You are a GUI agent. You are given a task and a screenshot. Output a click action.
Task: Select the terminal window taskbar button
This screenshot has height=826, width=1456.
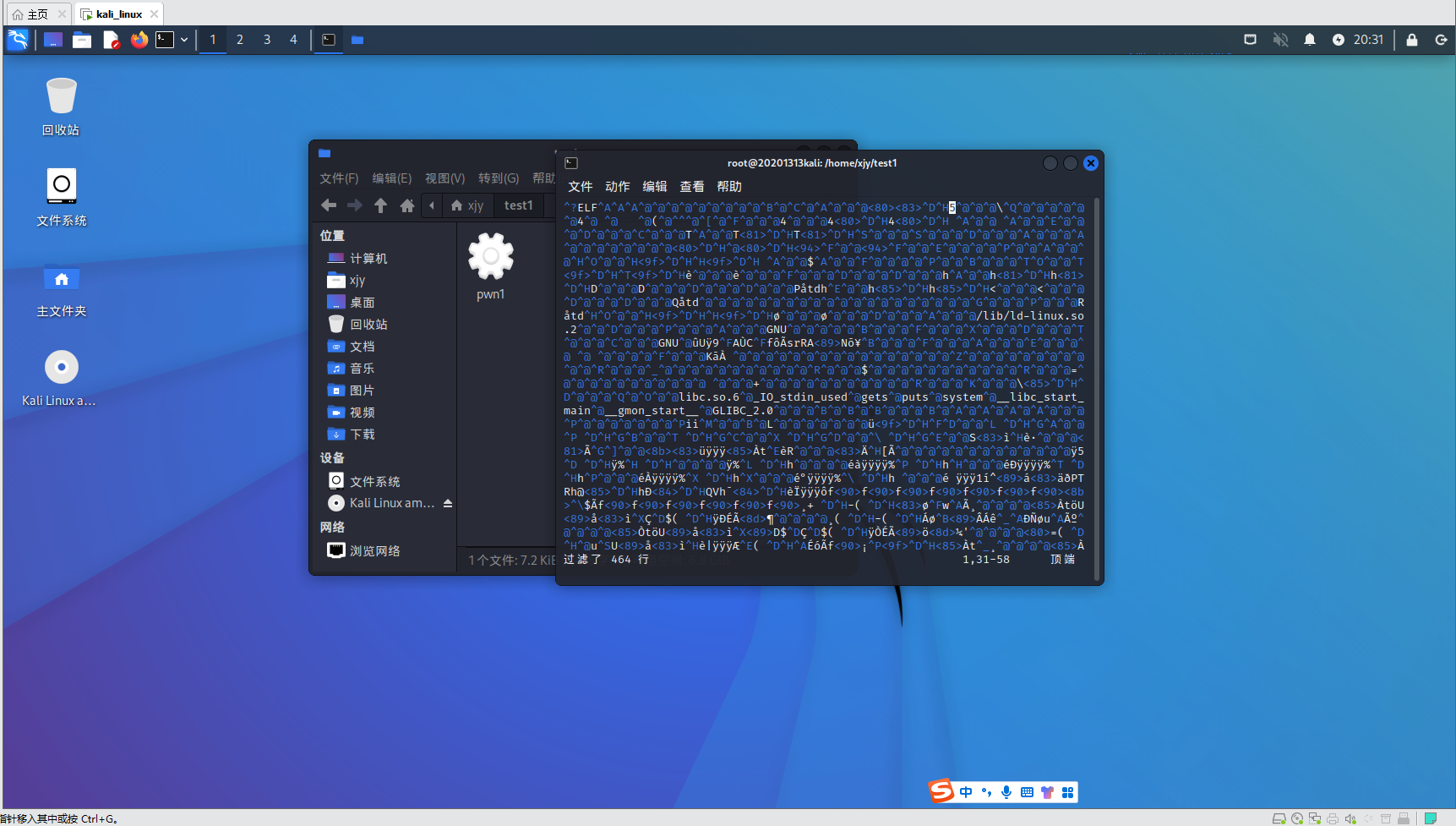pos(329,40)
